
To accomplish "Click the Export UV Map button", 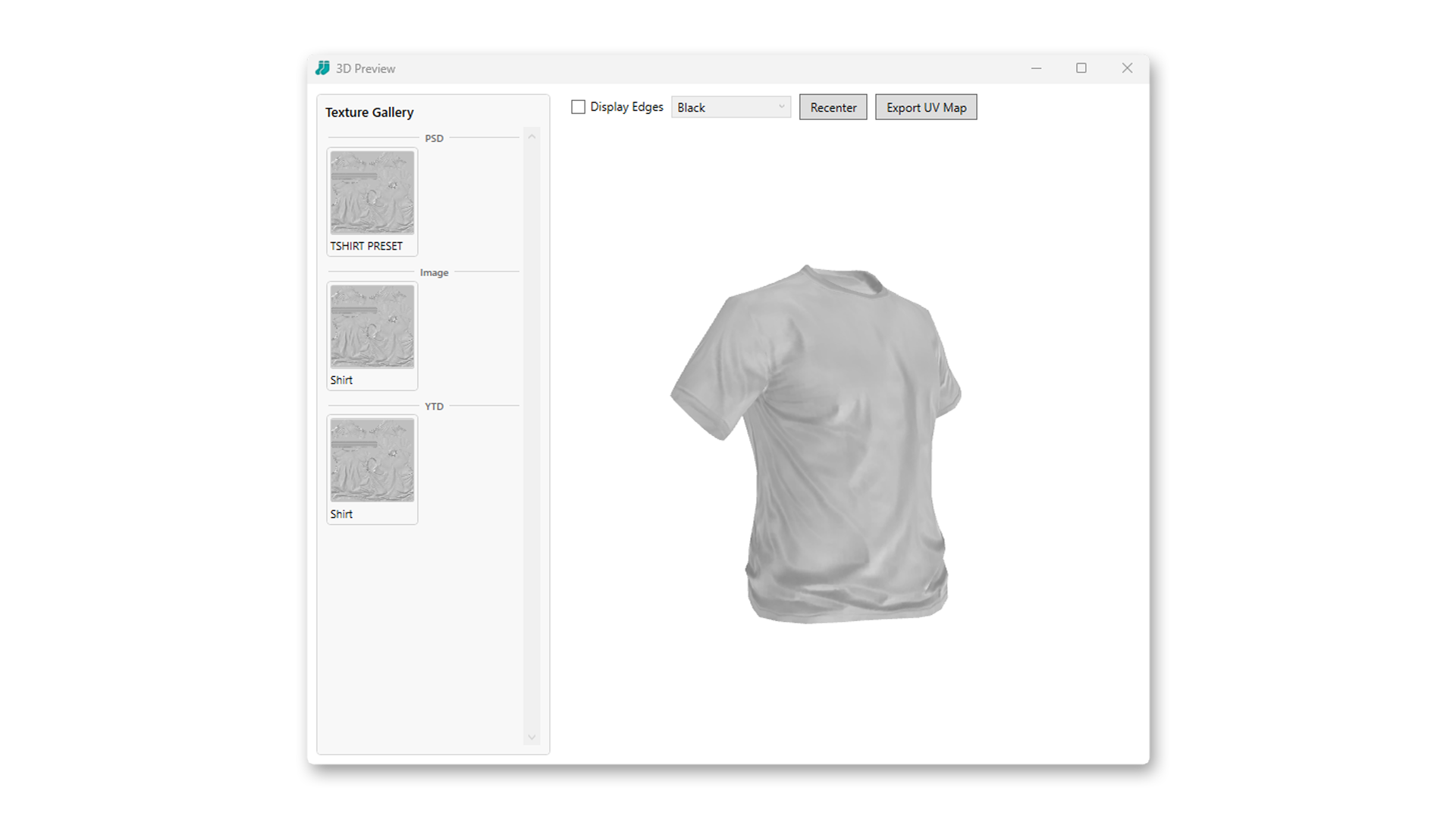I will [x=925, y=107].
